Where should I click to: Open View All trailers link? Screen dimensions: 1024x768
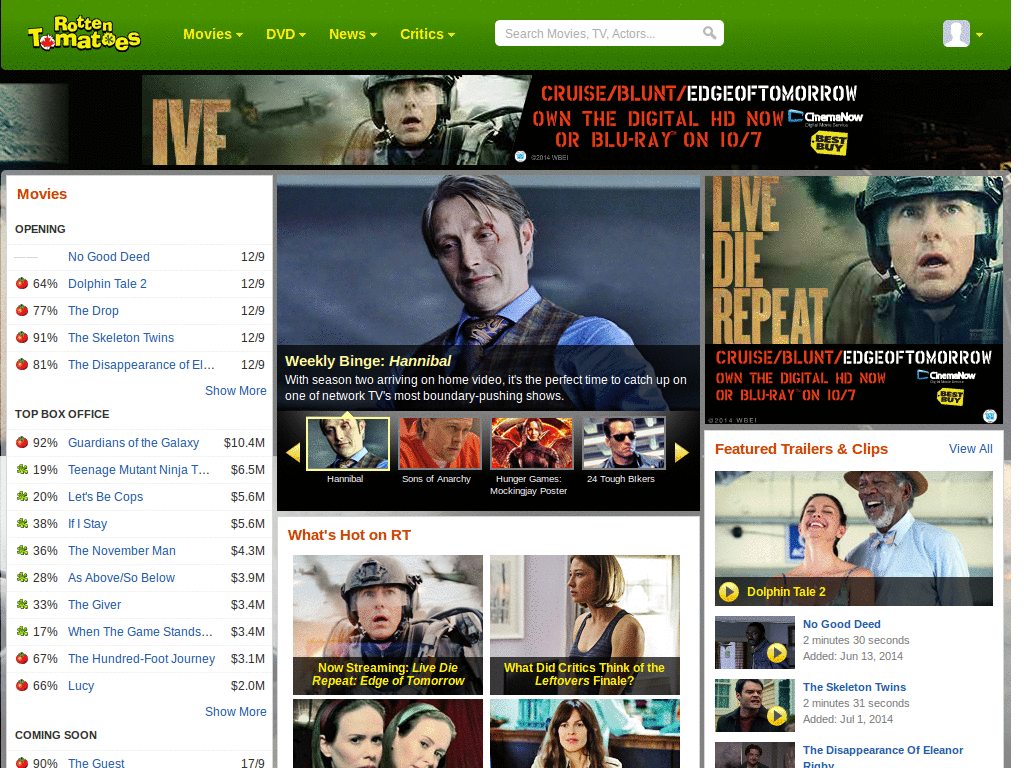coord(970,449)
